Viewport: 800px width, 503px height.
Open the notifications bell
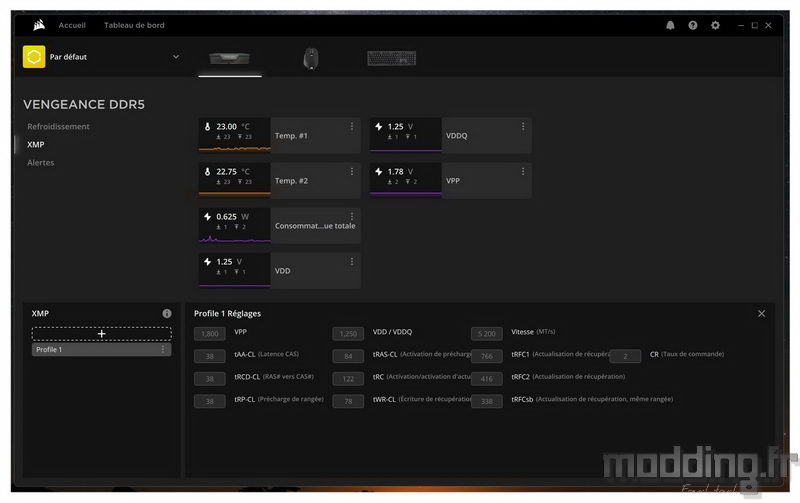tap(670, 25)
